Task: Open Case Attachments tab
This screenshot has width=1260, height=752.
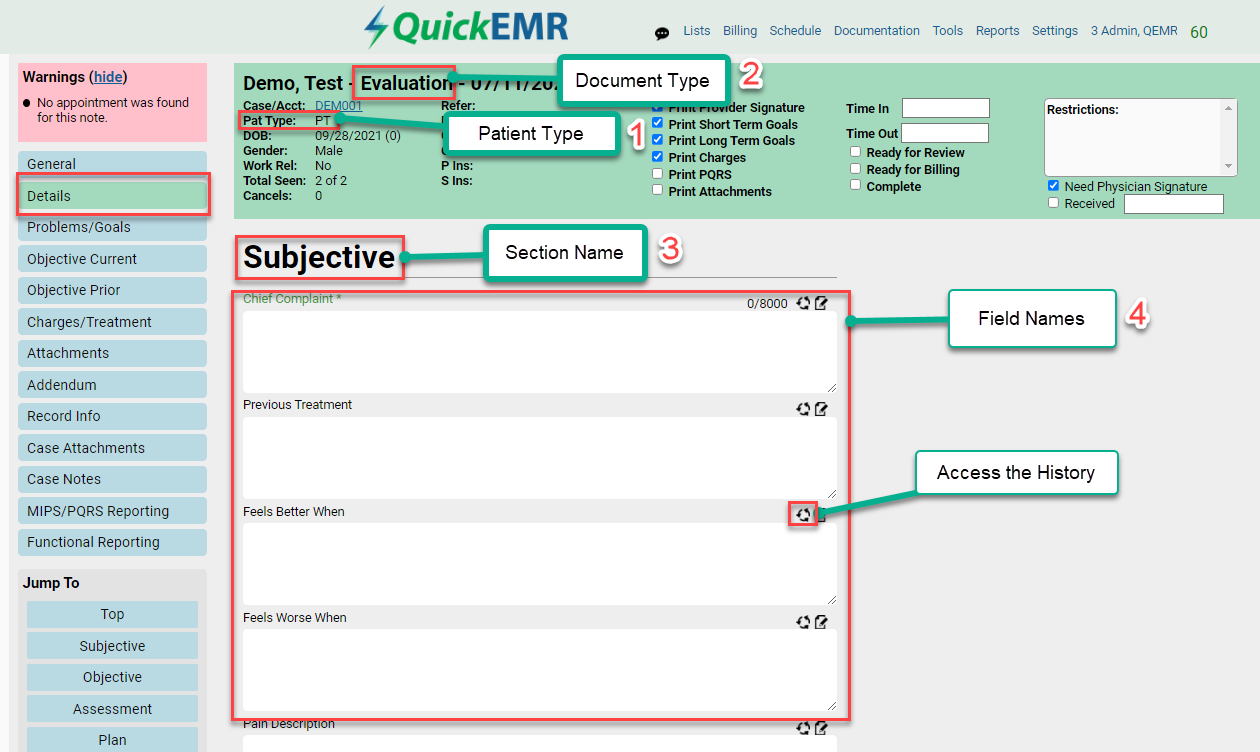Action: [112, 448]
